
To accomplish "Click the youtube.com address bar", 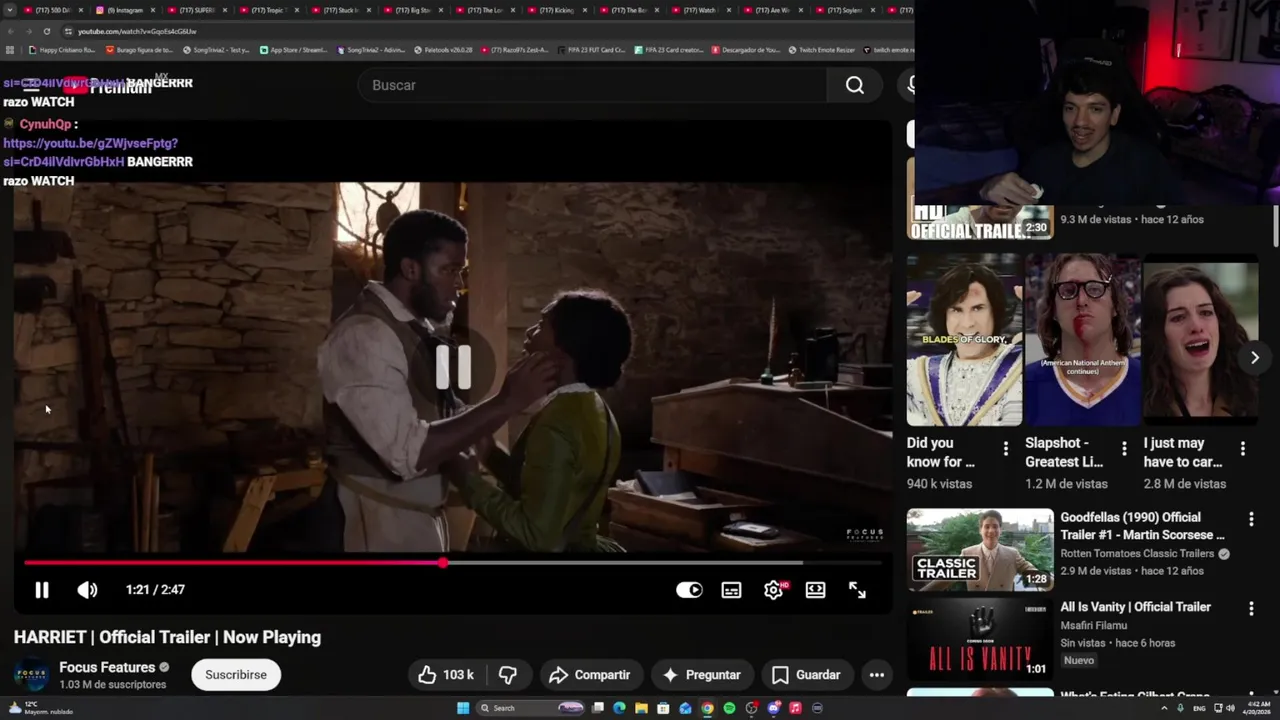I will coord(480,31).
